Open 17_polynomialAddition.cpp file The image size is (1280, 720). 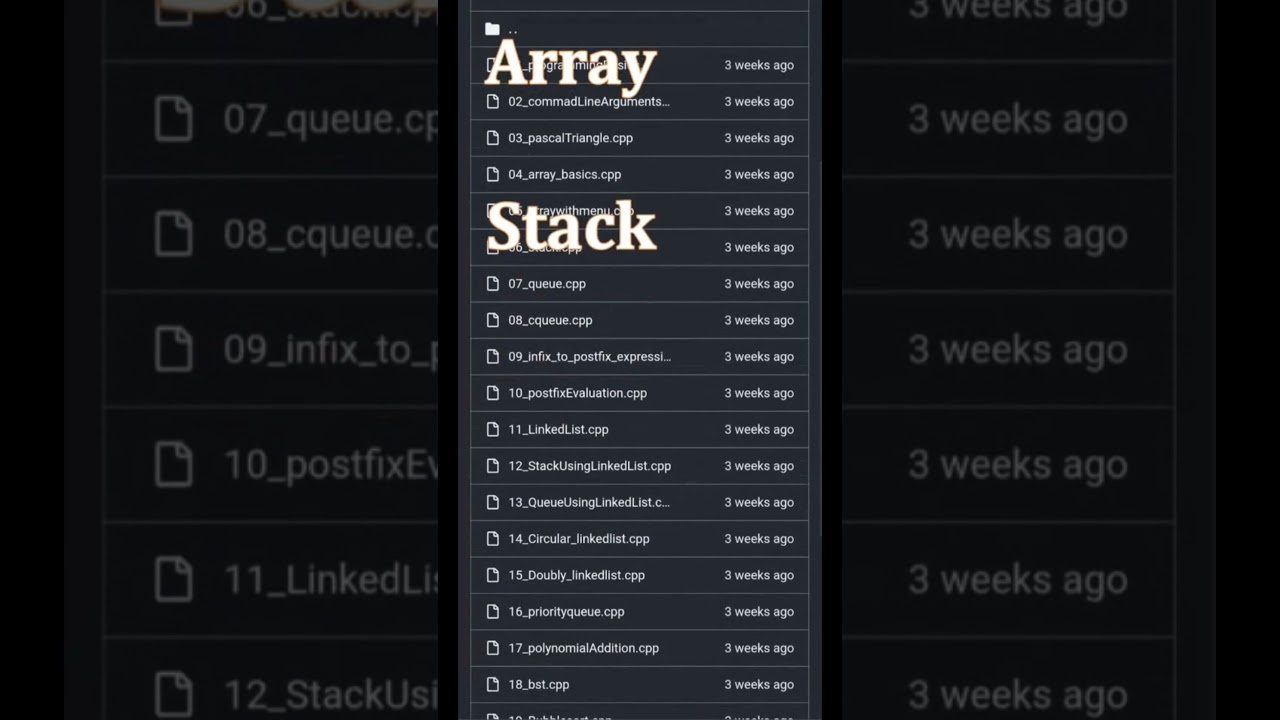tap(583, 648)
